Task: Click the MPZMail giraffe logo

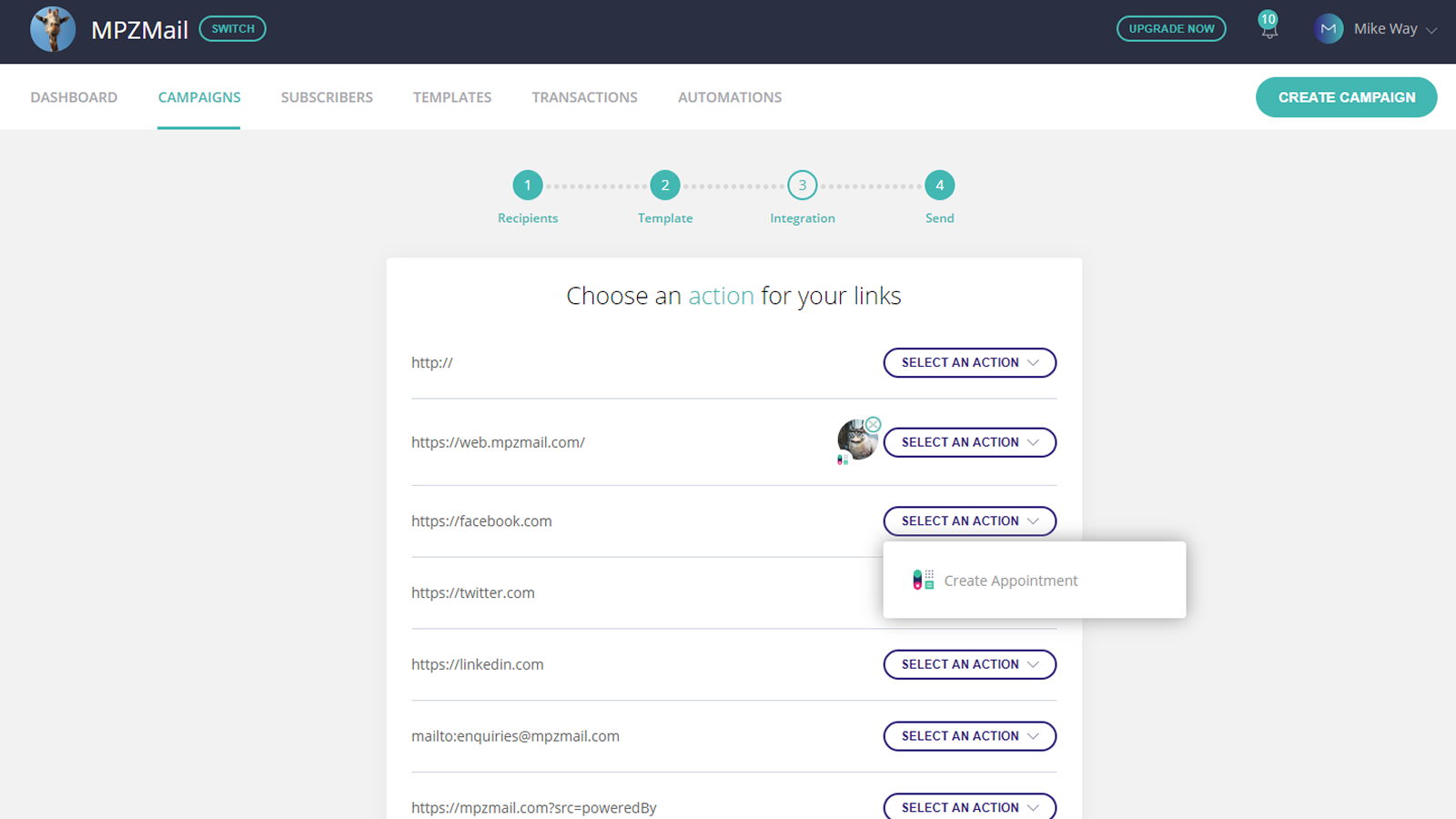Action: coord(52,28)
